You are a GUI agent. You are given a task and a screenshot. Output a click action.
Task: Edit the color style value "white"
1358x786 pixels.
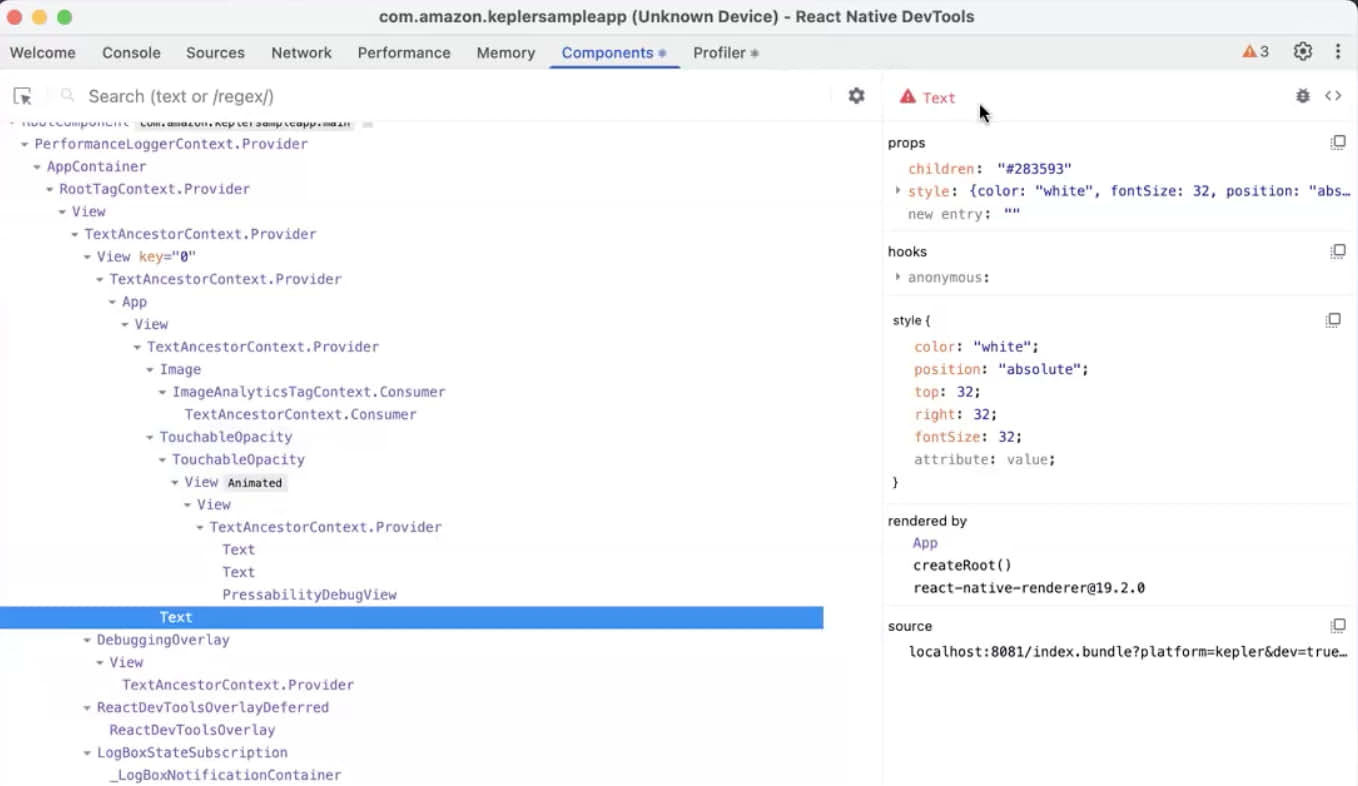(1004, 347)
